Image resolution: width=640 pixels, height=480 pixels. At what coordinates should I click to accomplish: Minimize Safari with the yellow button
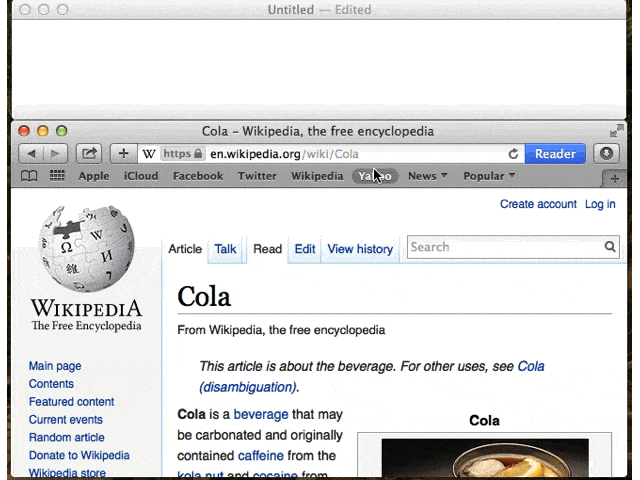[43, 131]
